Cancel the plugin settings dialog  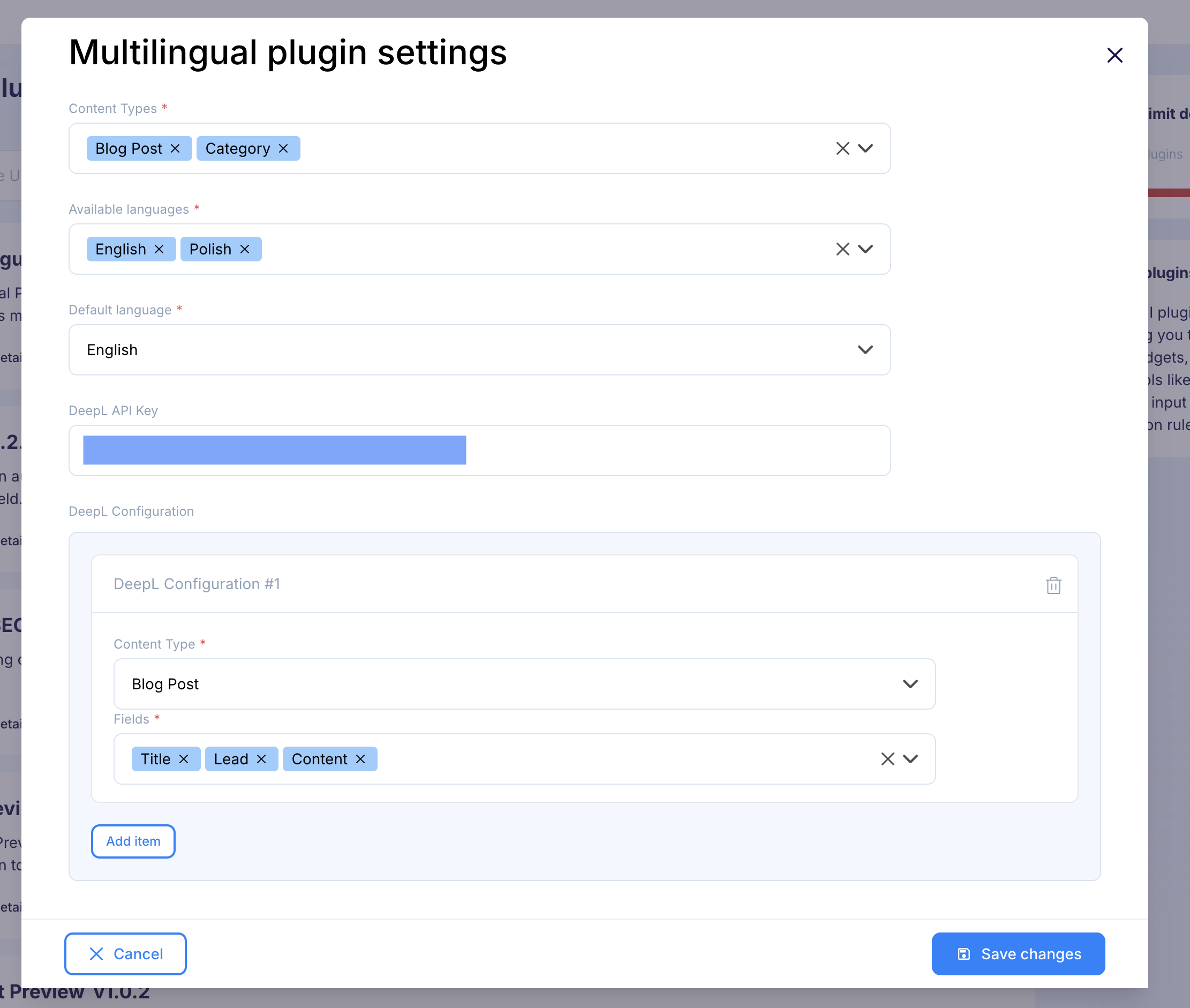coord(126,954)
